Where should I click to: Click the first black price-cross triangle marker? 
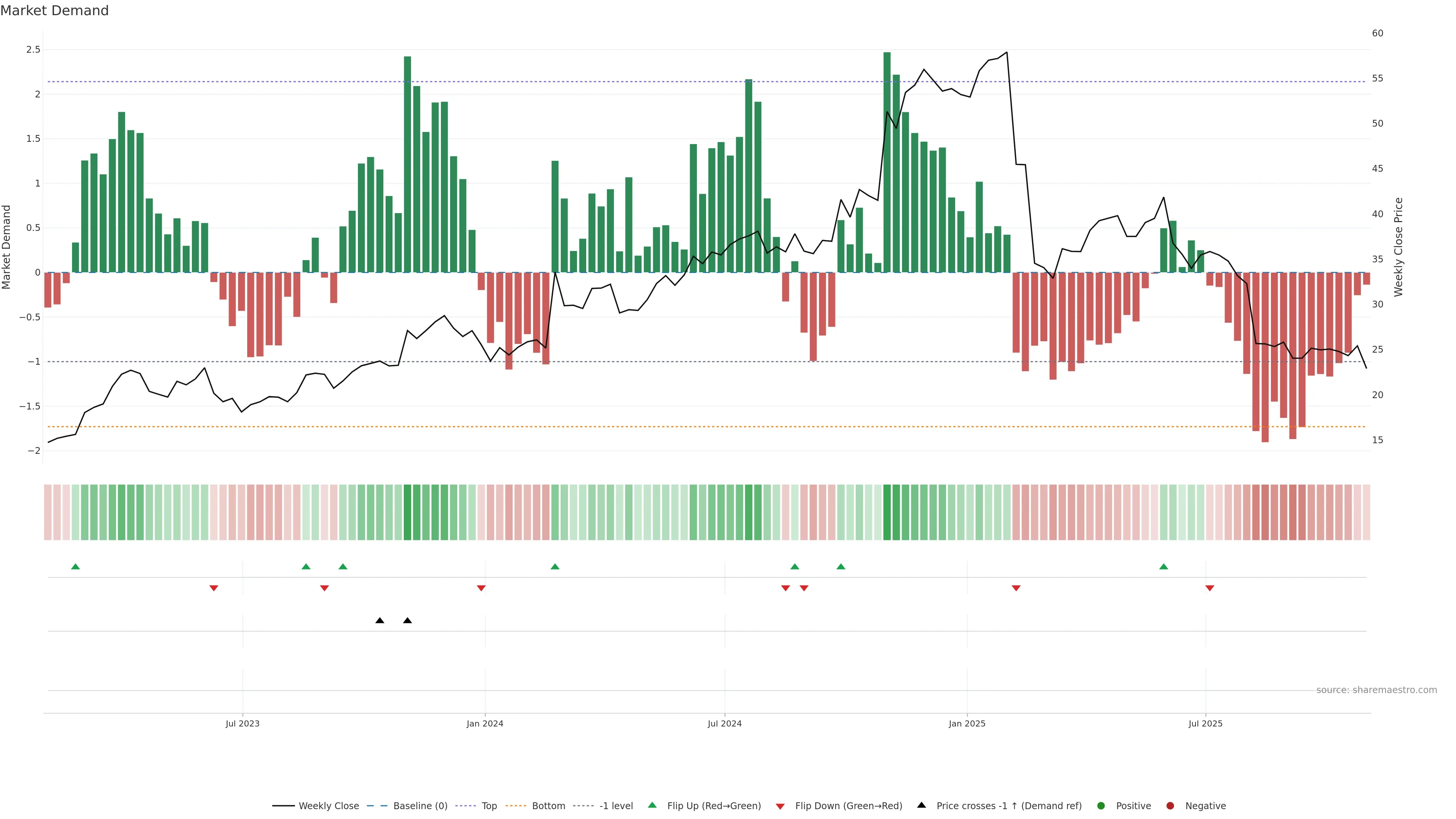point(380,621)
